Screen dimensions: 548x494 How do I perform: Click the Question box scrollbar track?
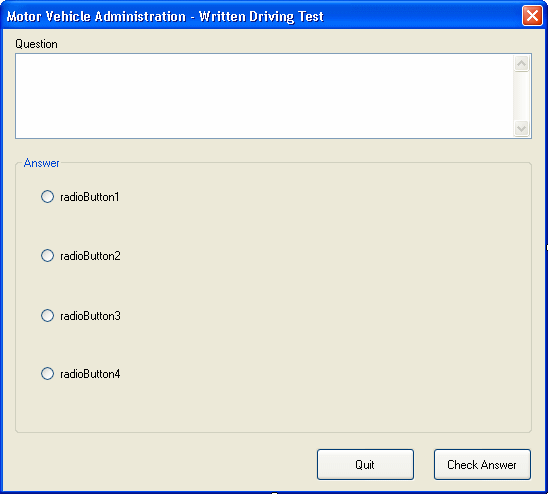(x=521, y=96)
